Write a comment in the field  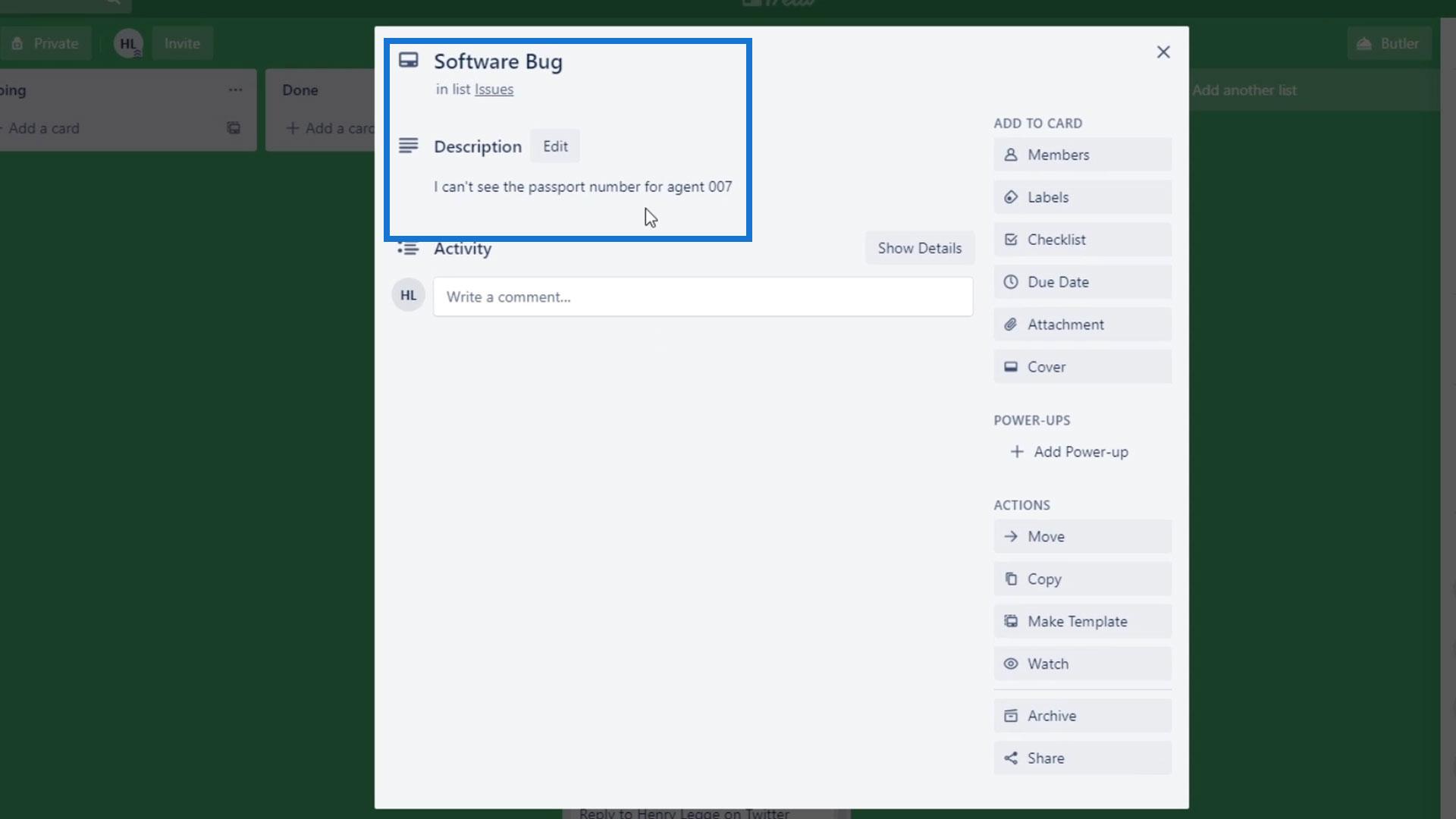coord(702,297)
